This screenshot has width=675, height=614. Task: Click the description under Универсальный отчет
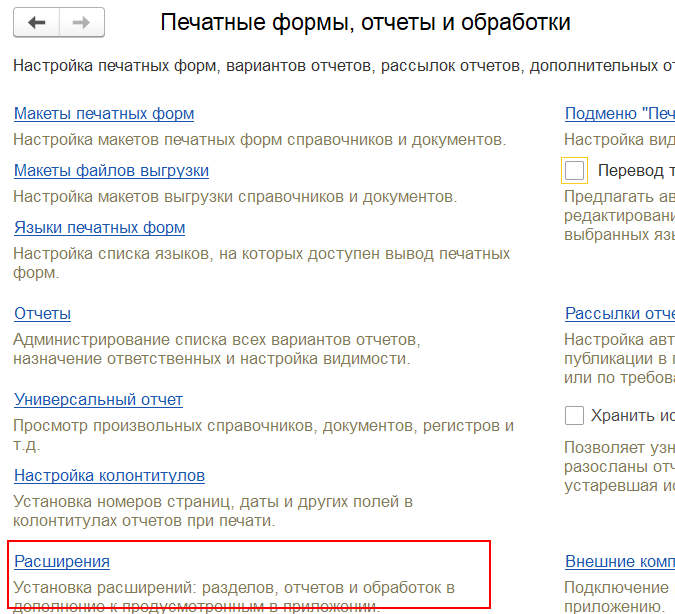[264, 426]
